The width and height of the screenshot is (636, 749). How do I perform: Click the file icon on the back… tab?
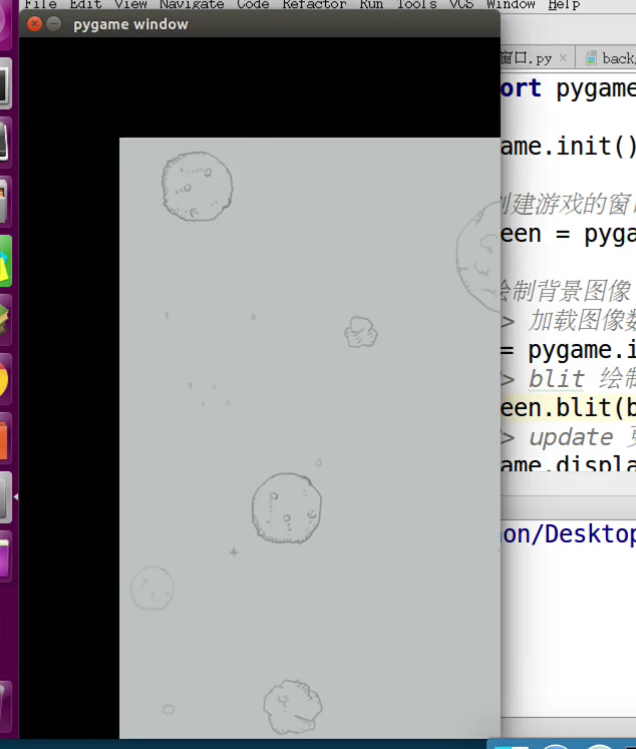[591, 58]
